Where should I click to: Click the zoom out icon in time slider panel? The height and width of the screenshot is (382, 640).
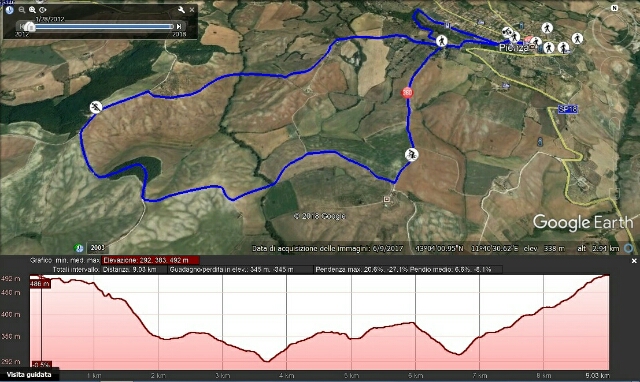click(x=22, y=9)
